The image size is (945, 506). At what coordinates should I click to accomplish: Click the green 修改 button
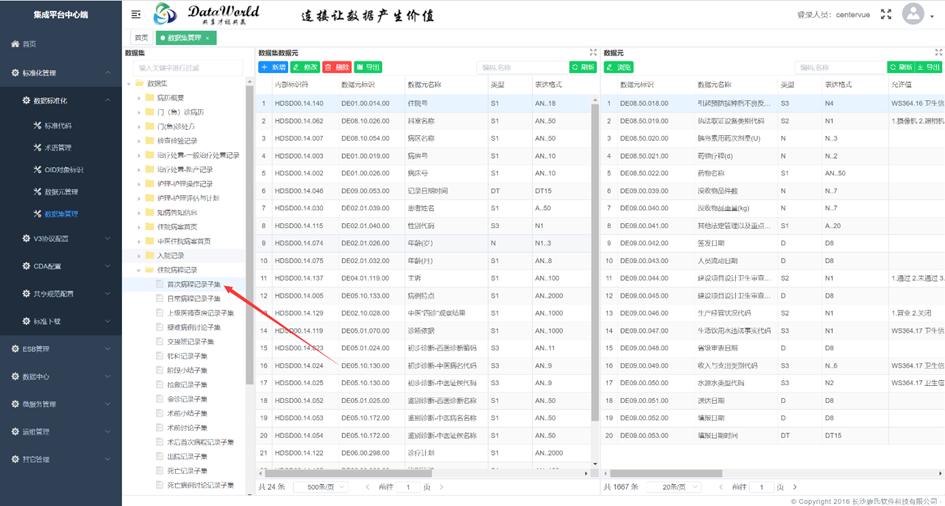pos(305,67)
